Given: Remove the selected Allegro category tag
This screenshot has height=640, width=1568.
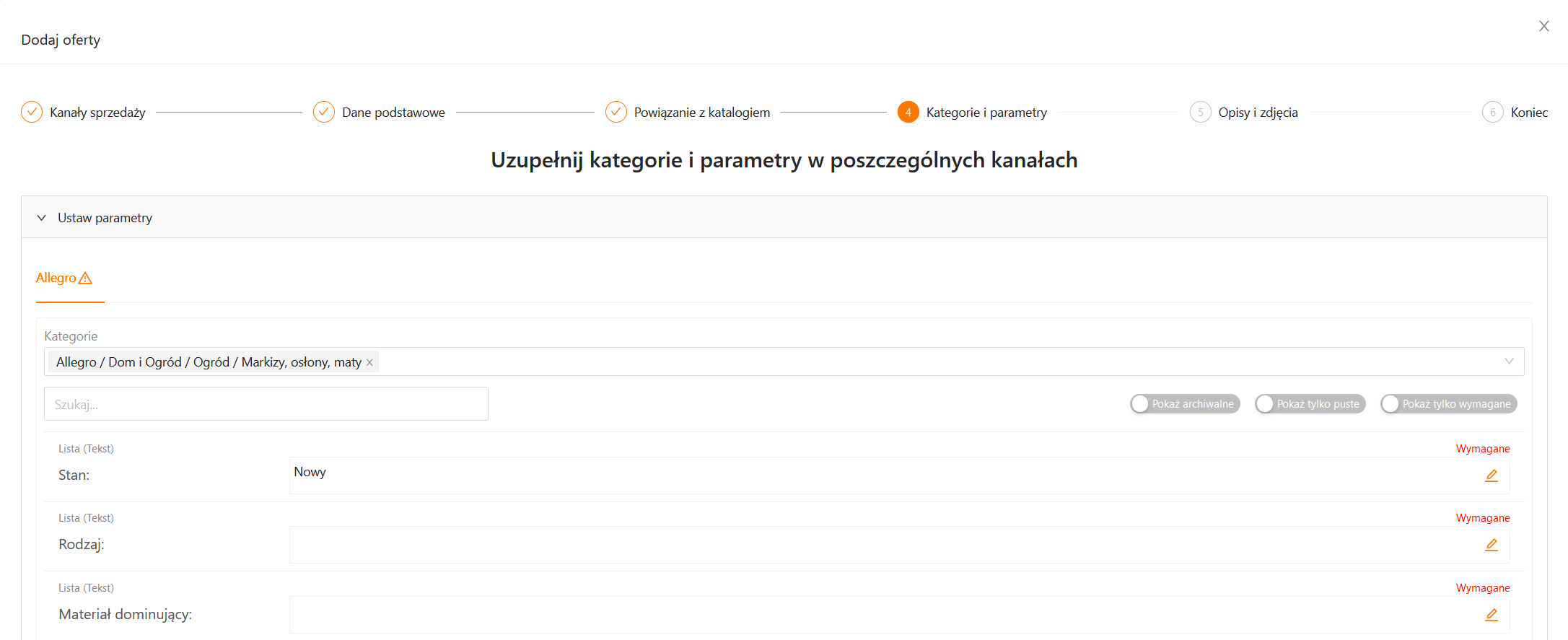Looking at the screenshot, I should click(x=369, y=362).
